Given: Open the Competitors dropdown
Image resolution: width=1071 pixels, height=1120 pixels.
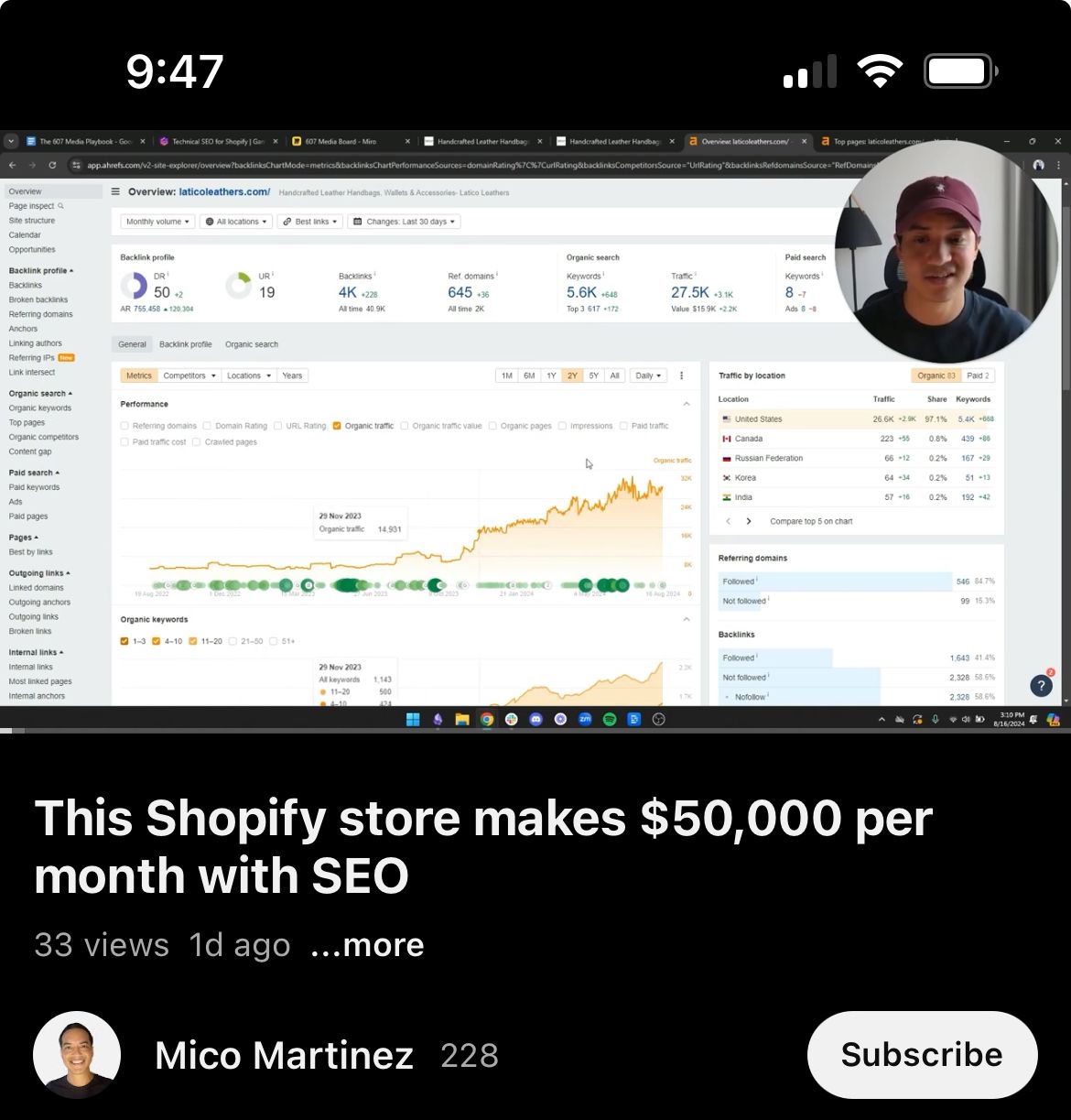Looking at the screenshot, I should (x=189, y=375).
